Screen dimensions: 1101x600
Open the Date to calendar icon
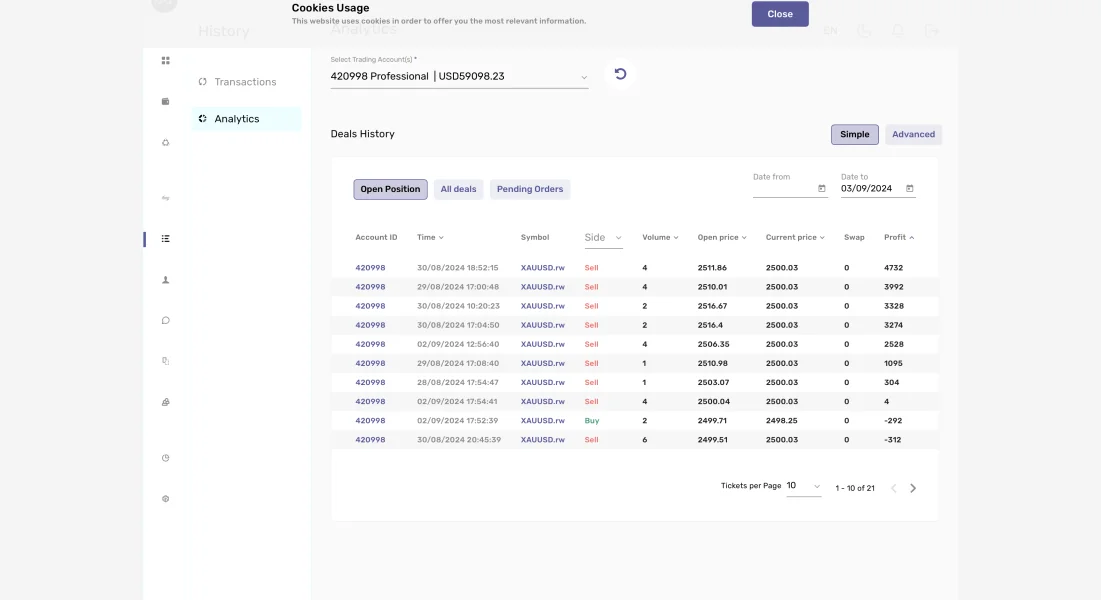coord(909,188)
